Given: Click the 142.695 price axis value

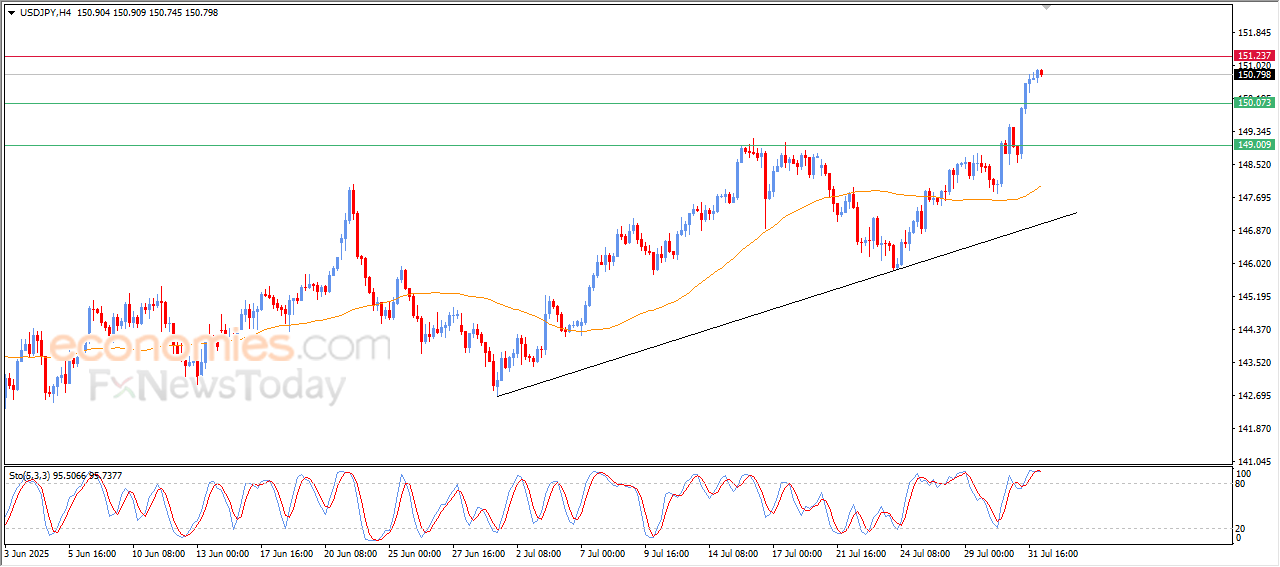Looking at the screenshot, I should click(x=1255, y=396).
